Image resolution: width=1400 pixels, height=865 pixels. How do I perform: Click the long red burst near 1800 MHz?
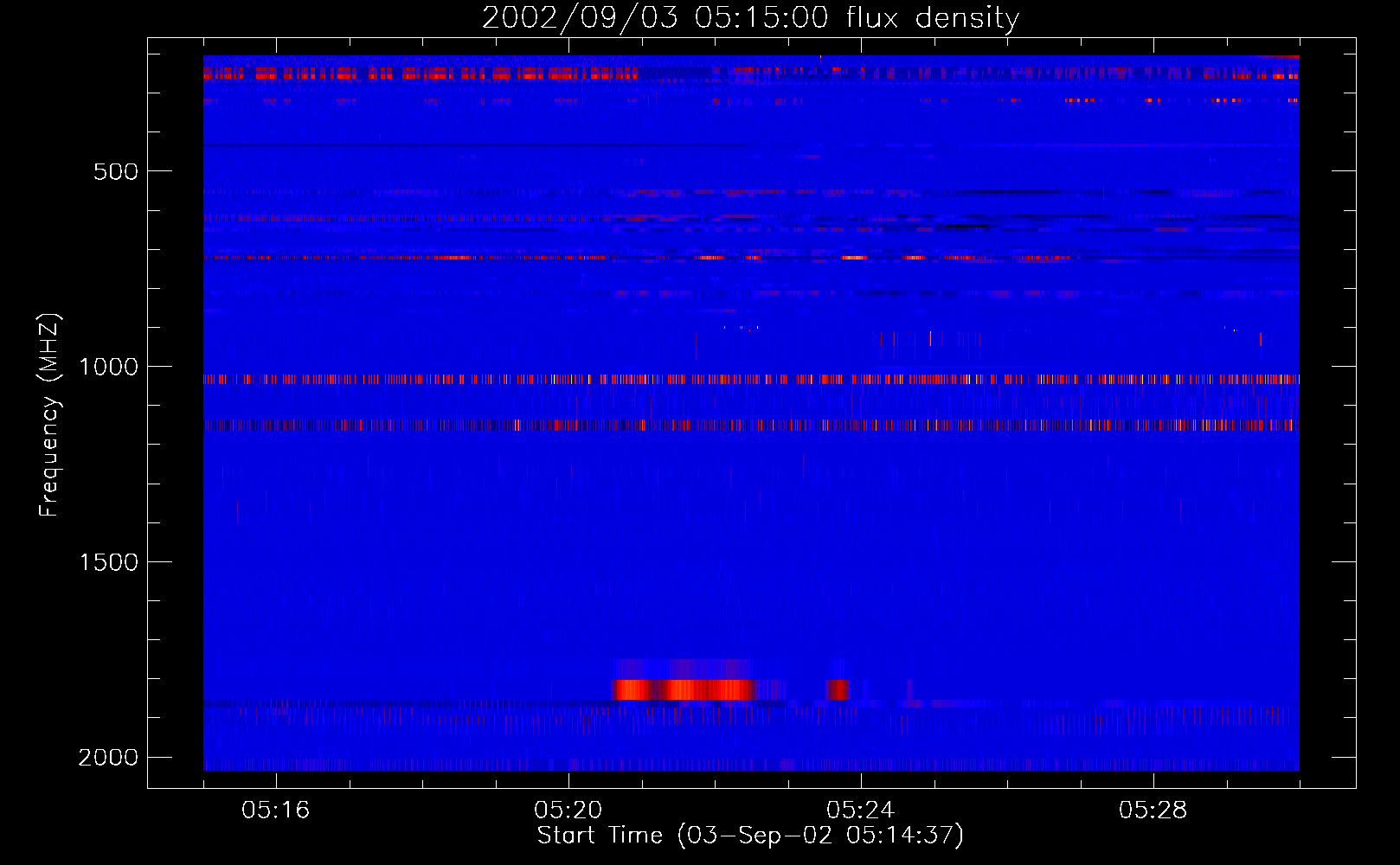coord(685,689)
